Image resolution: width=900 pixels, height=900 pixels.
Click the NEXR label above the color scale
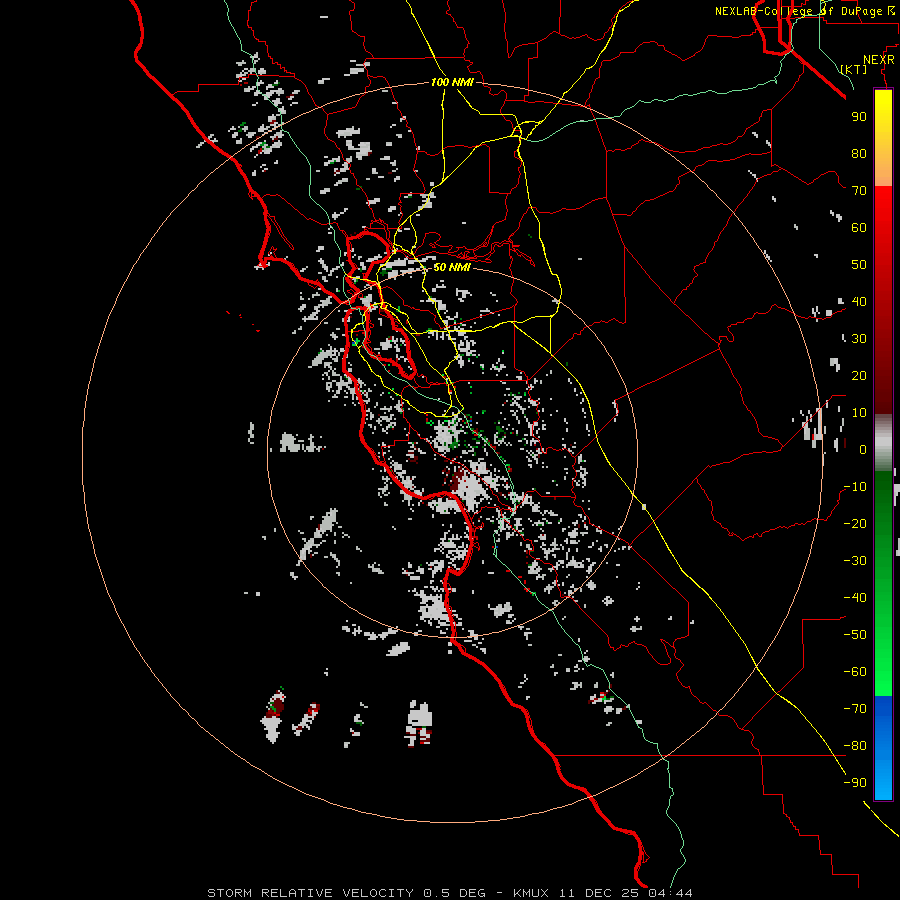(879, 60)
